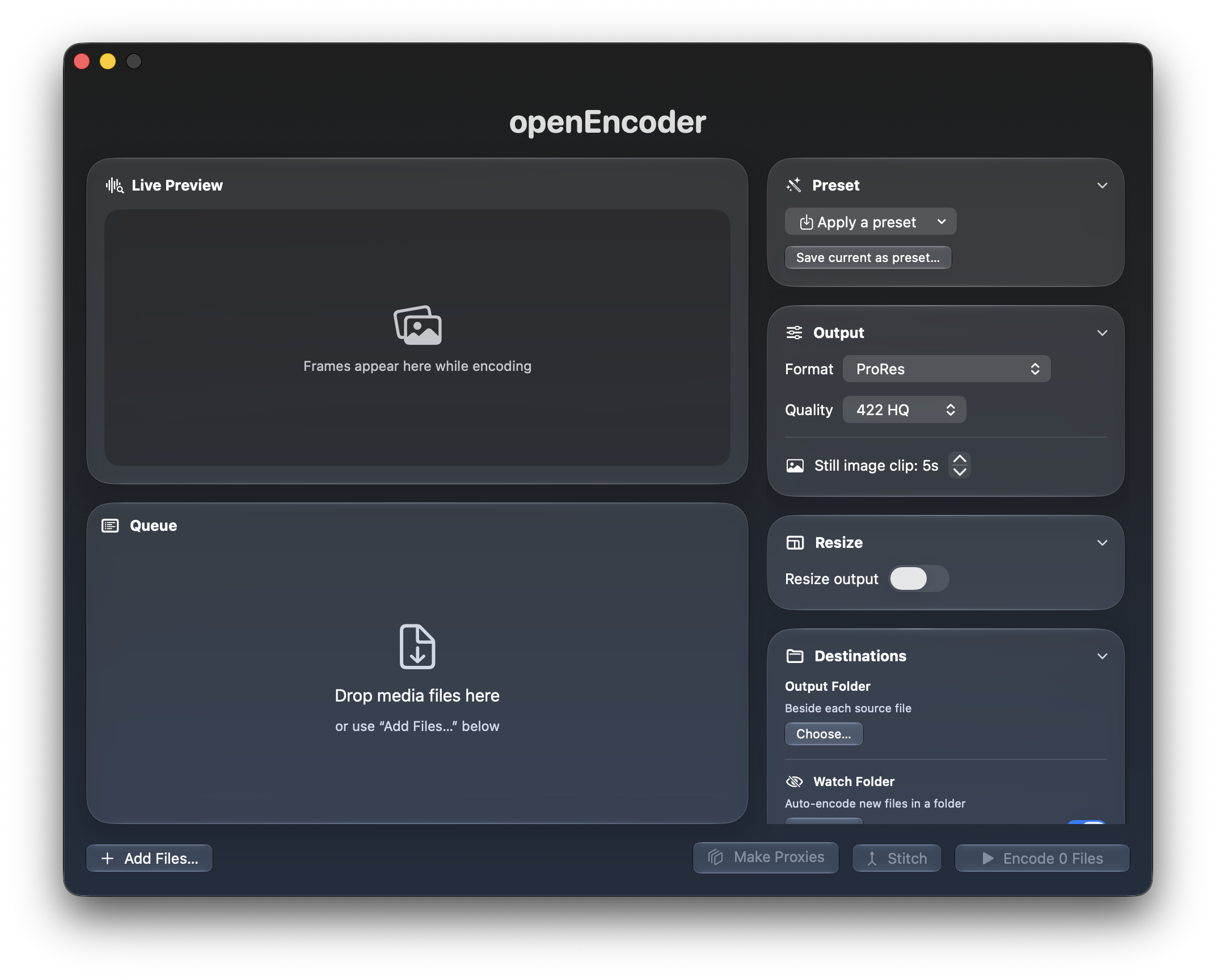Image resolution: width=1216 pixels, height=980 pixels.
Task: Increase still image clip duration
Action: click(x=960, y=459)
